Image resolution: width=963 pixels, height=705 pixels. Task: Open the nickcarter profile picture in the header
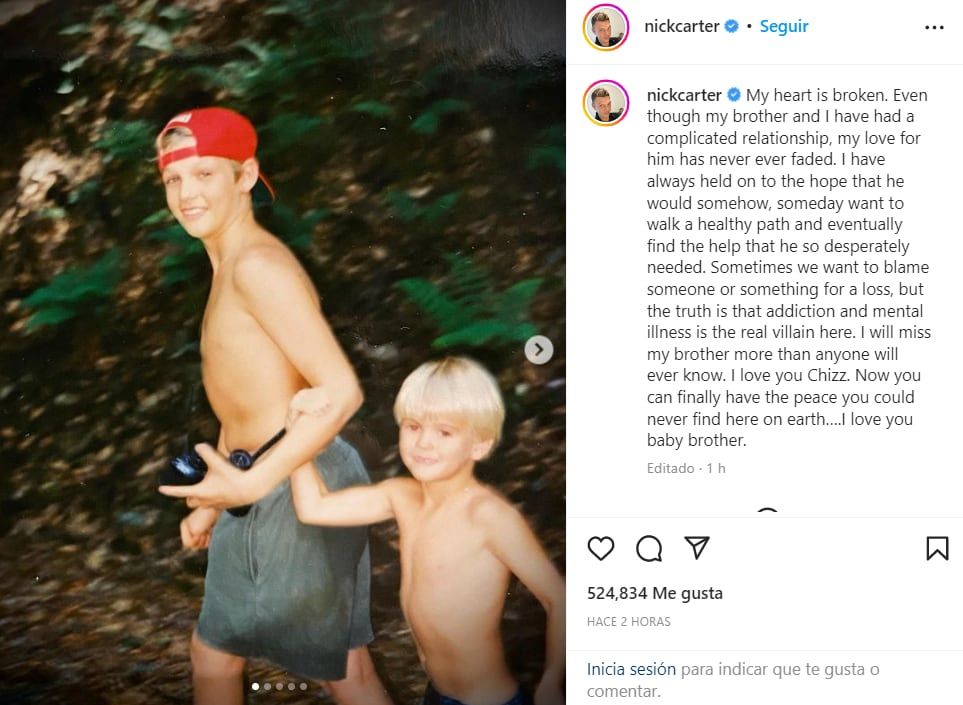(x=605, y=27)
